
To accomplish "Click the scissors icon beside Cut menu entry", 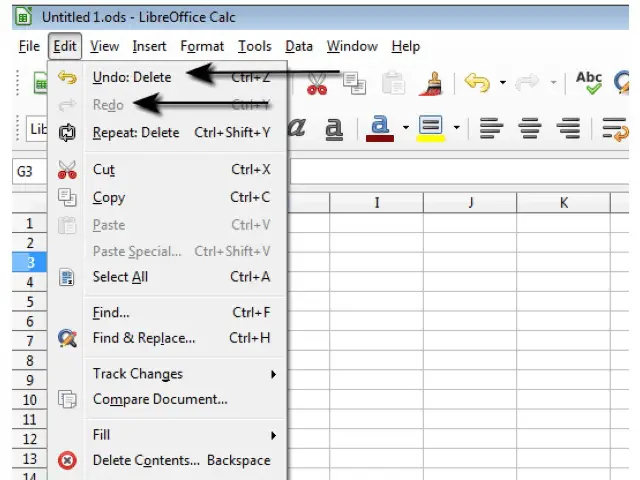I will point(67,170).
